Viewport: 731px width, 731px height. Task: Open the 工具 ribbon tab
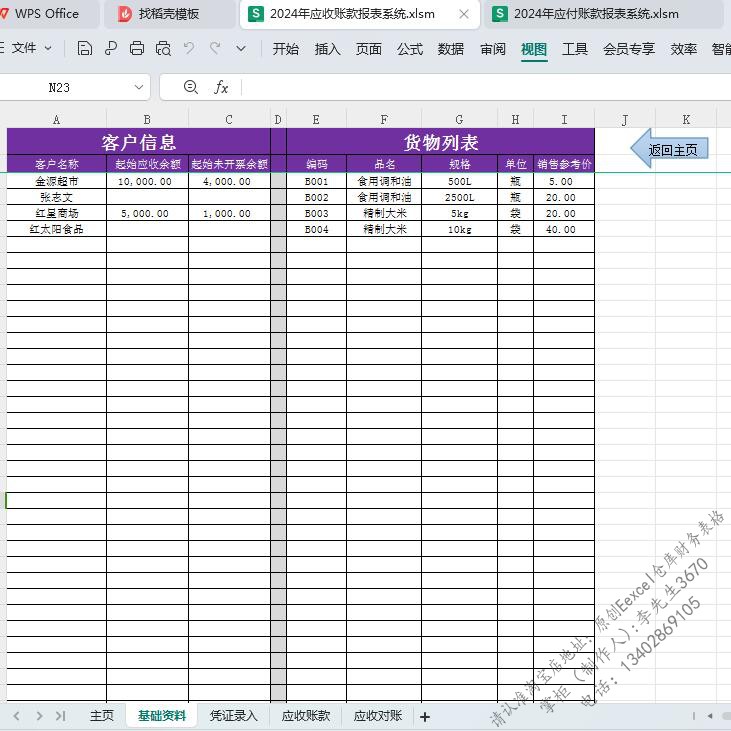(575, 49)
